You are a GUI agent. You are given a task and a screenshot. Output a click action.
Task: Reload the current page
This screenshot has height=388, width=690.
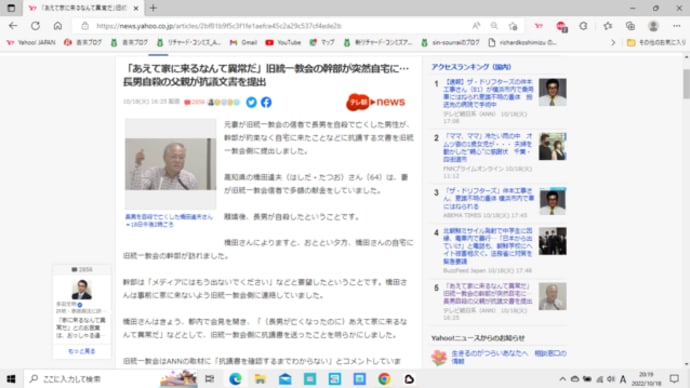click(x=35, y=26)
